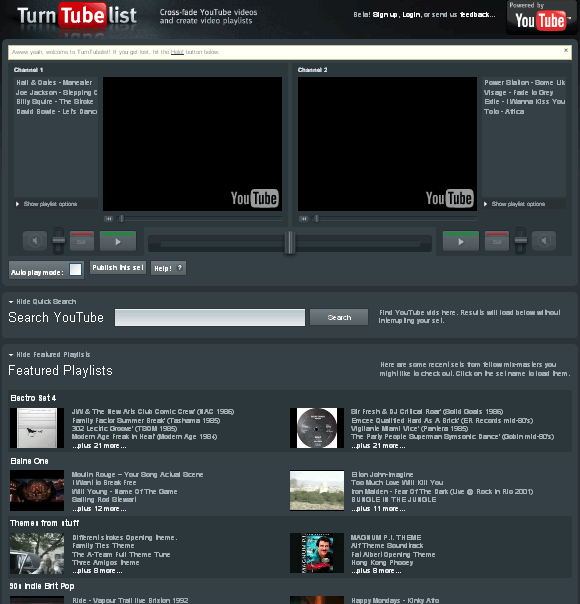Click Hong Kong Phooey entry
580x604 pixels.
pyautogui.click(x=382, y=562)
